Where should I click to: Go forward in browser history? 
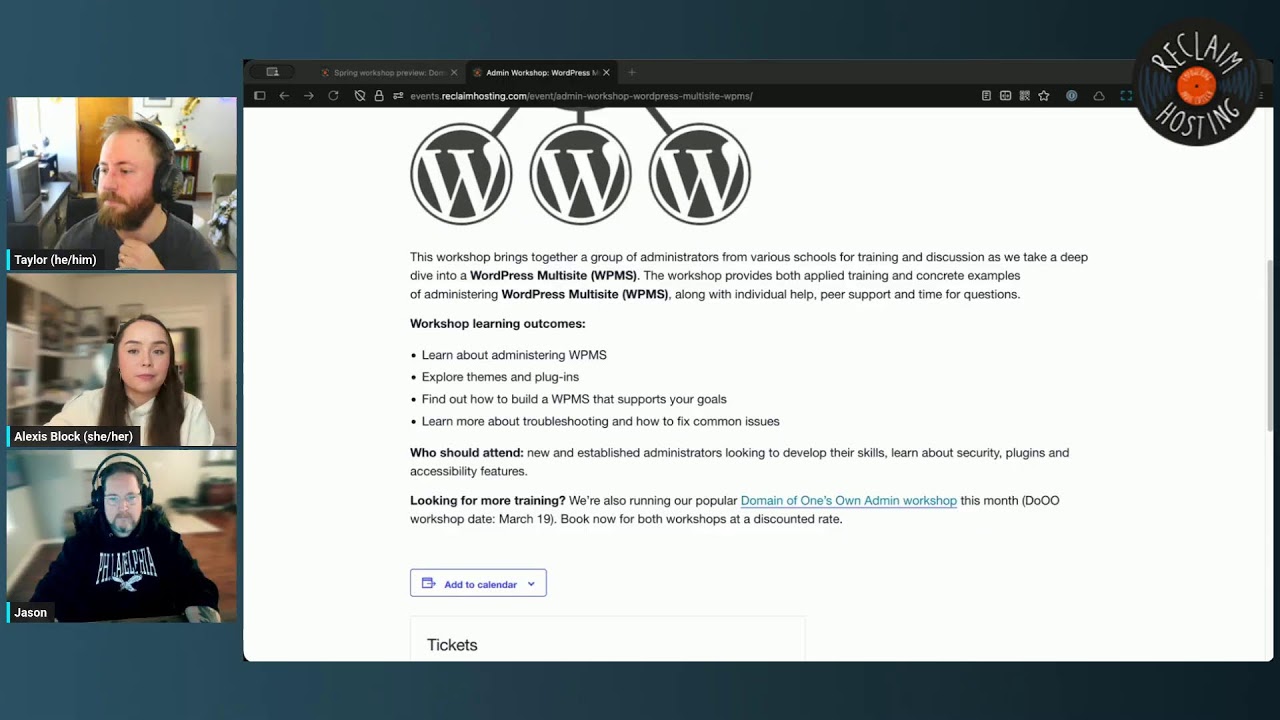[x=308, y=96]
